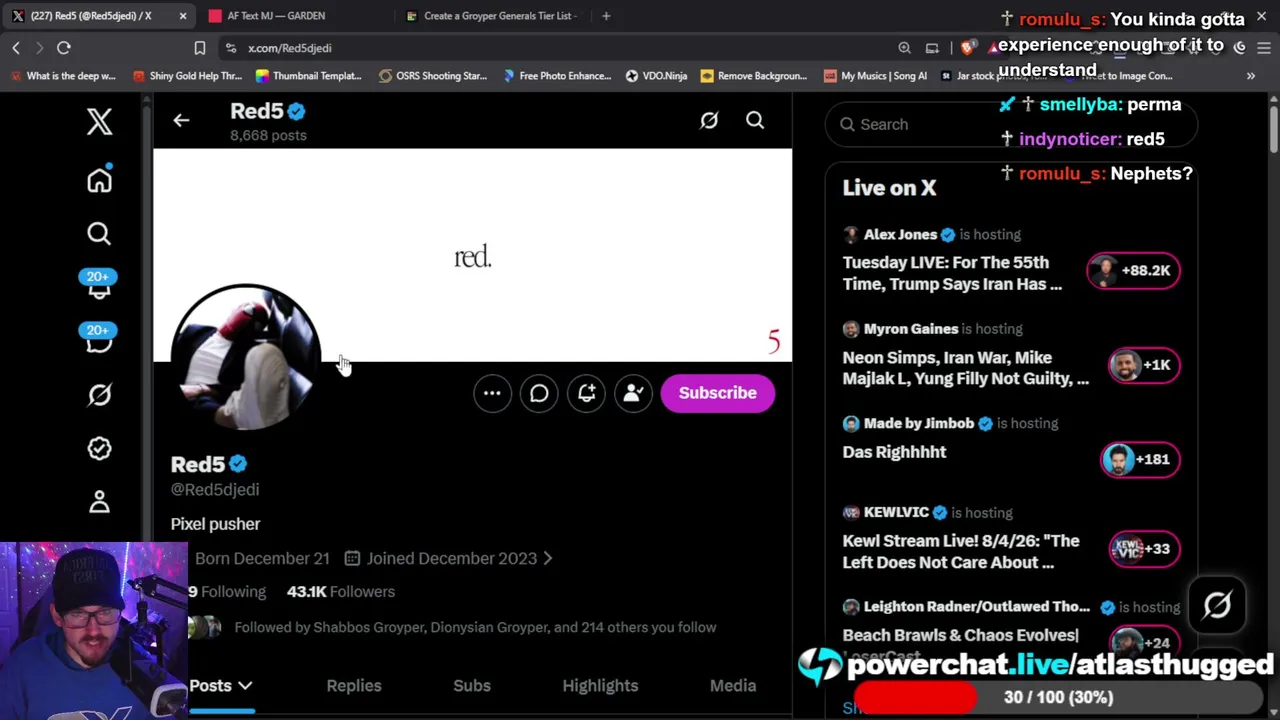The width and height of the screenshot is (1280, 720).
Task: Click the +181 listeners pill
Action: point(1140,460)
